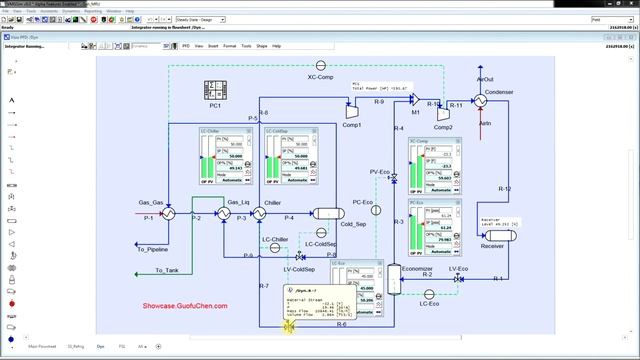The image size is (640, 360).
Task: Open the Insert menu in flowsheet window
Action: click(x=213, y=46)
